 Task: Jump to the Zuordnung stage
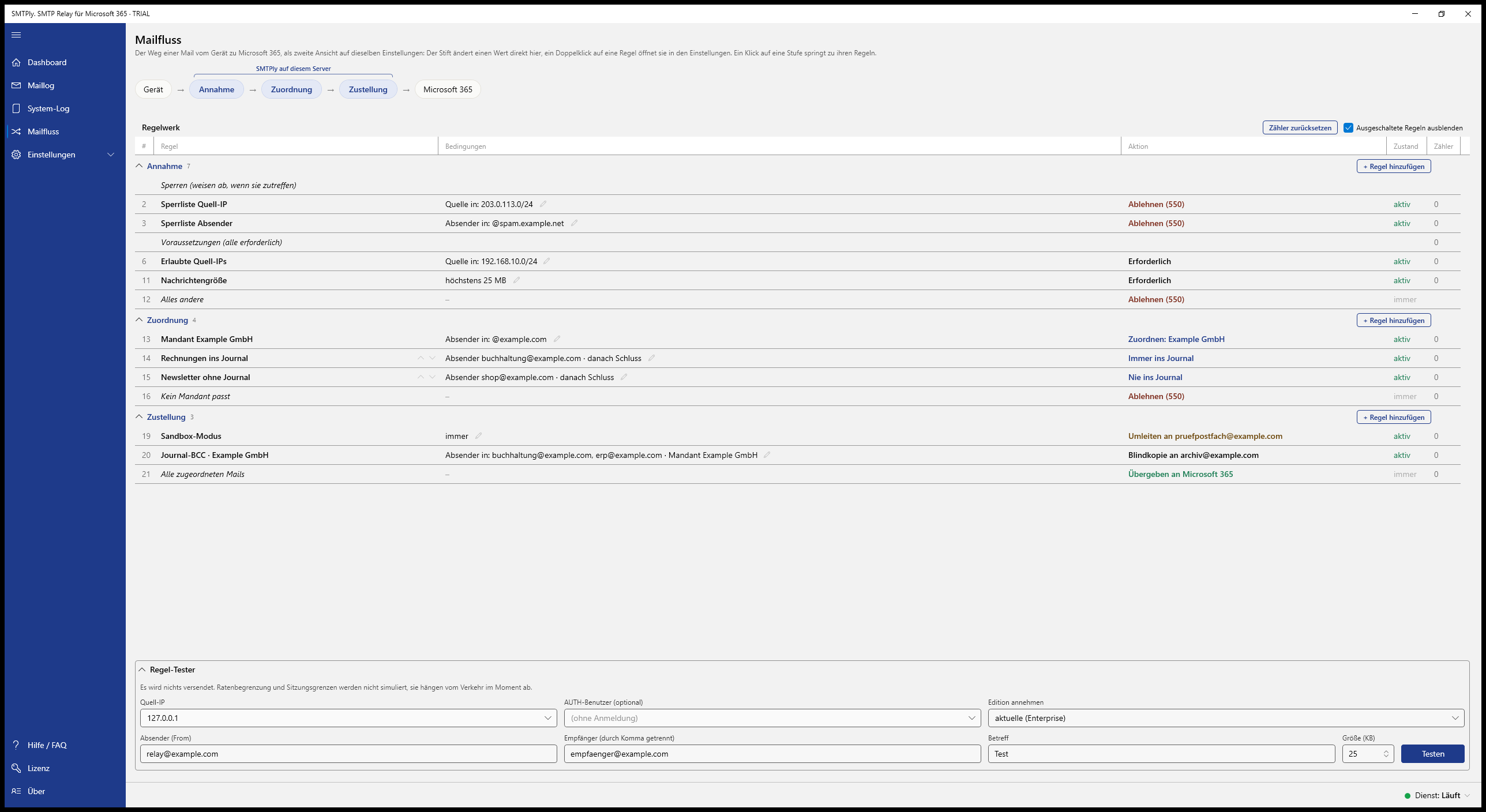[x=291, y=89]
